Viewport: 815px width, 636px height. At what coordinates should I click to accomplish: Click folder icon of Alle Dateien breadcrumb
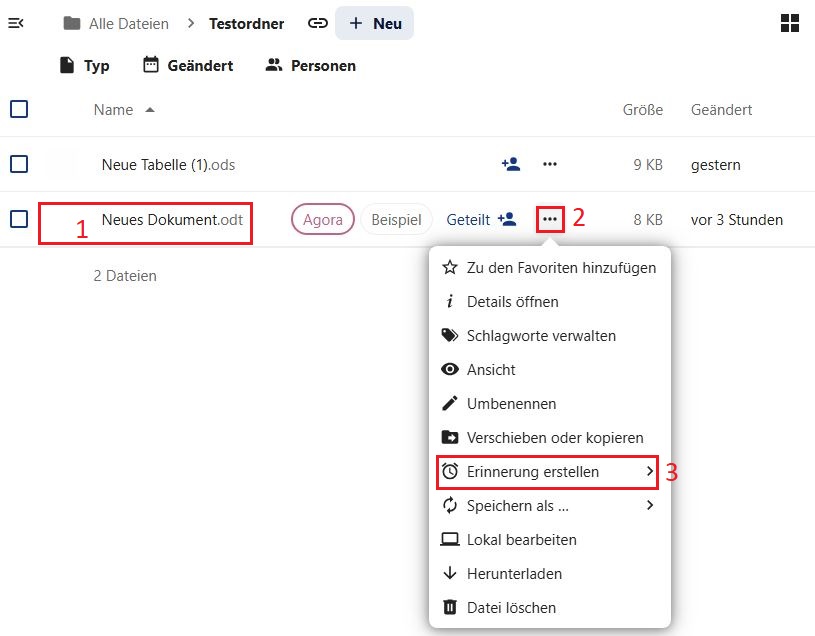[71, 23]
